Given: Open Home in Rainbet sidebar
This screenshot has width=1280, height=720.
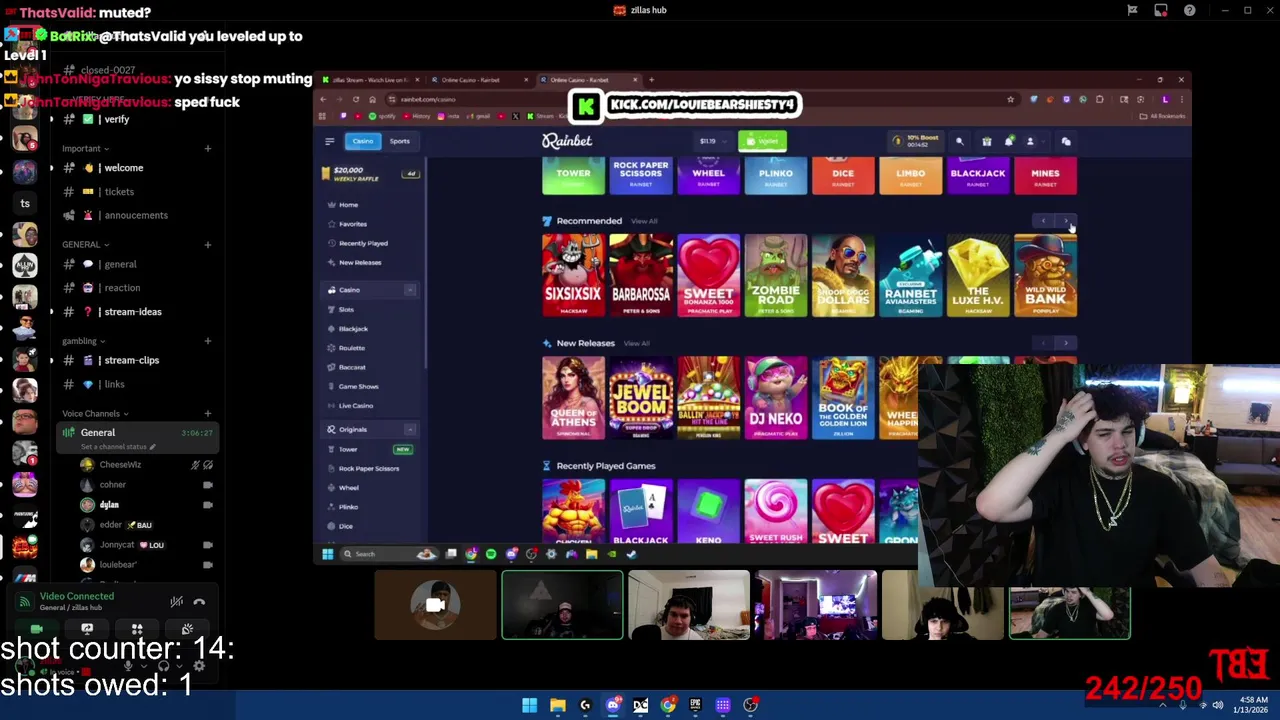Looking at the screenshot, I should (x=348, y=204).
